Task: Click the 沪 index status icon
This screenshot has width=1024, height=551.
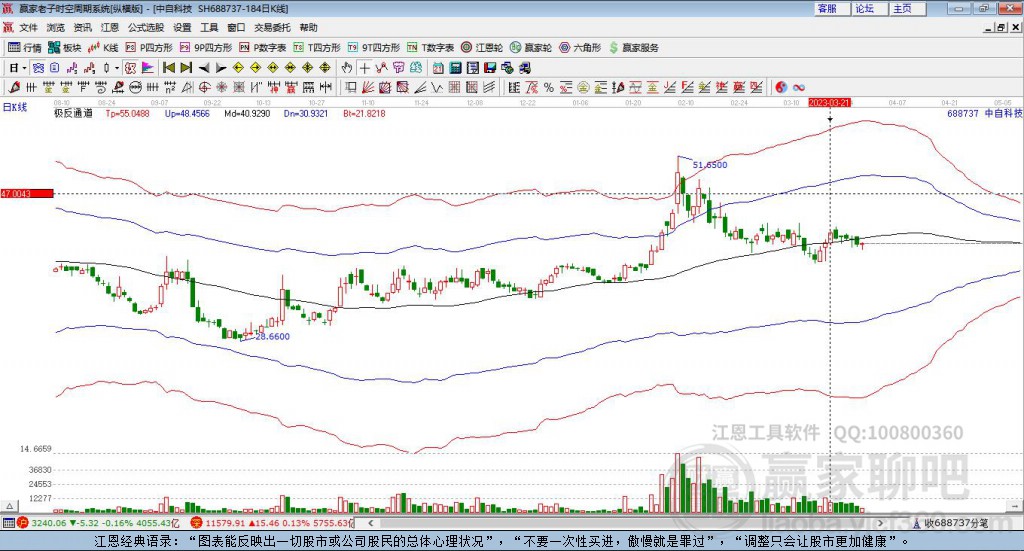Action: 23,523
